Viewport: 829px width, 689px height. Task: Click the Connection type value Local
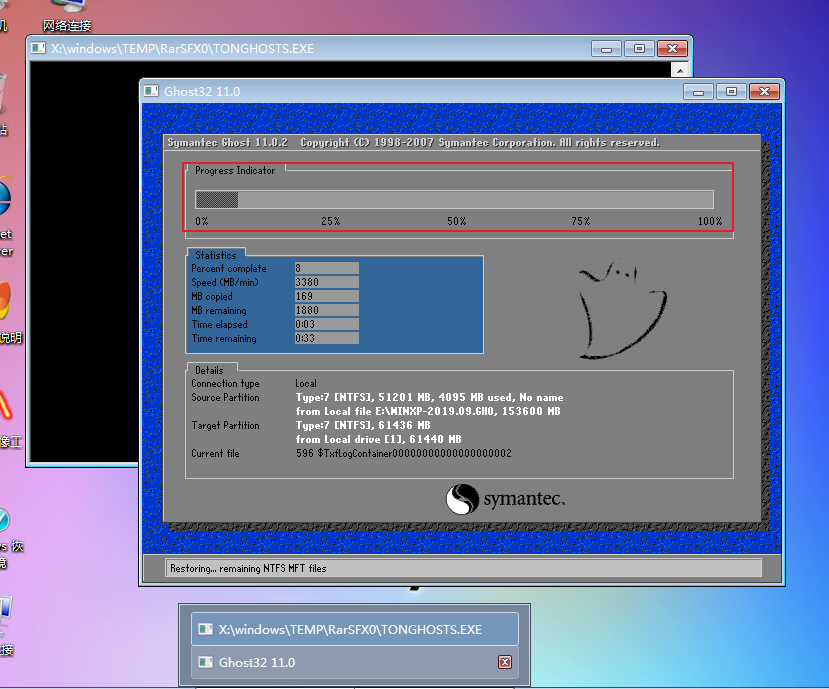(306, 383)
